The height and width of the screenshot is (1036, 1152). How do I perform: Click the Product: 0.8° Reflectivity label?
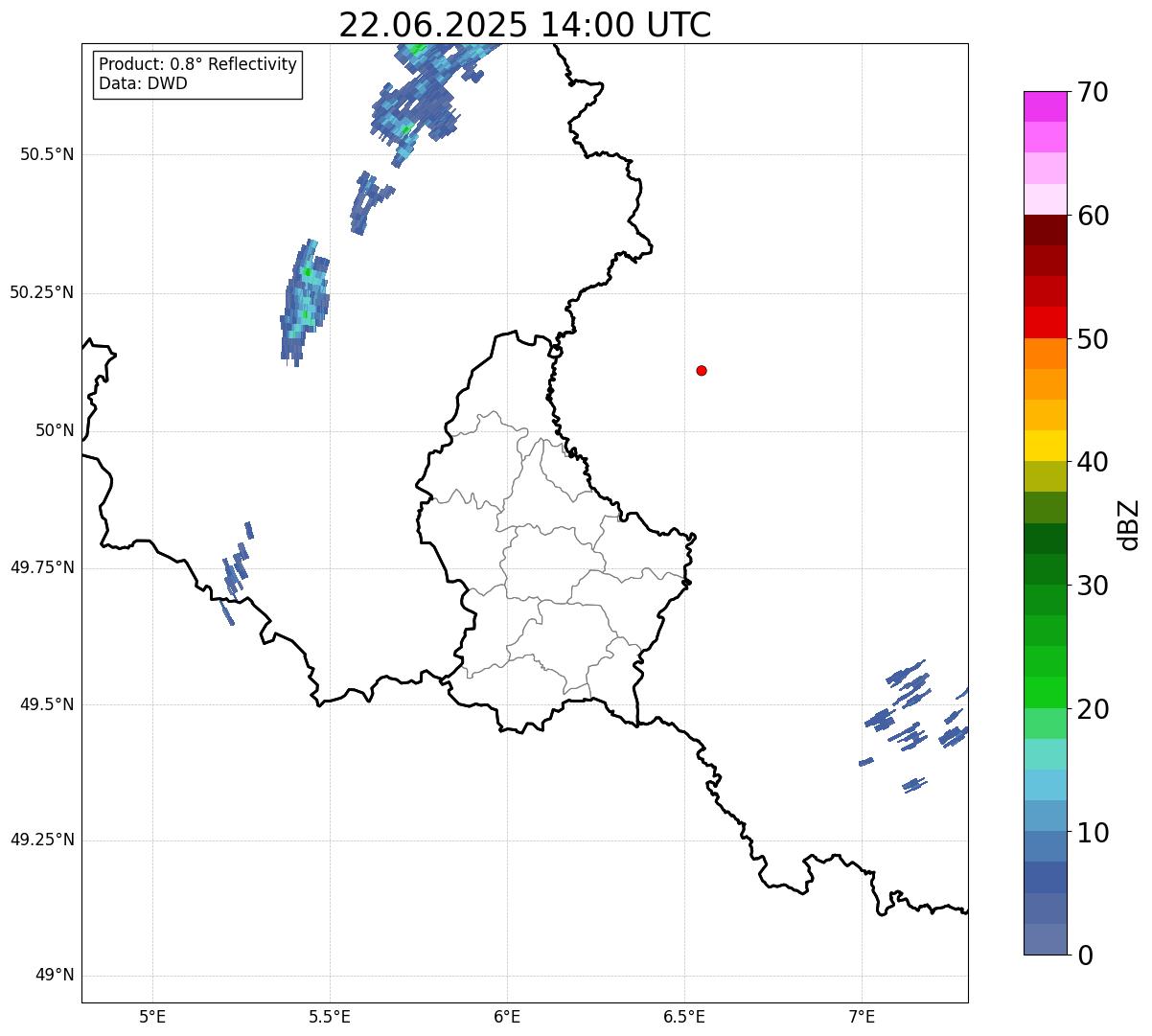(x=198, y=64)
